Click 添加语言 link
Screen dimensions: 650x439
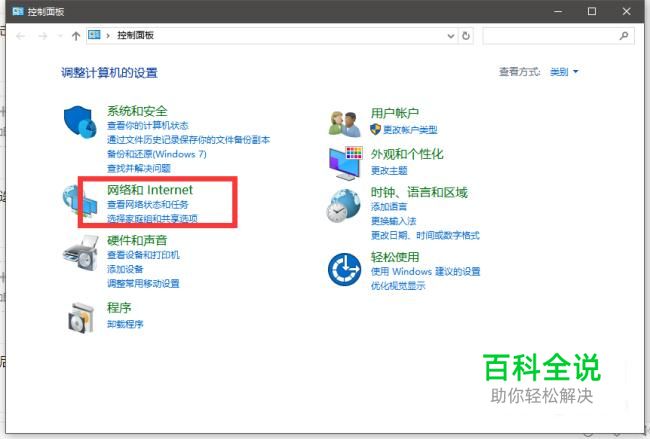(389, 206)
